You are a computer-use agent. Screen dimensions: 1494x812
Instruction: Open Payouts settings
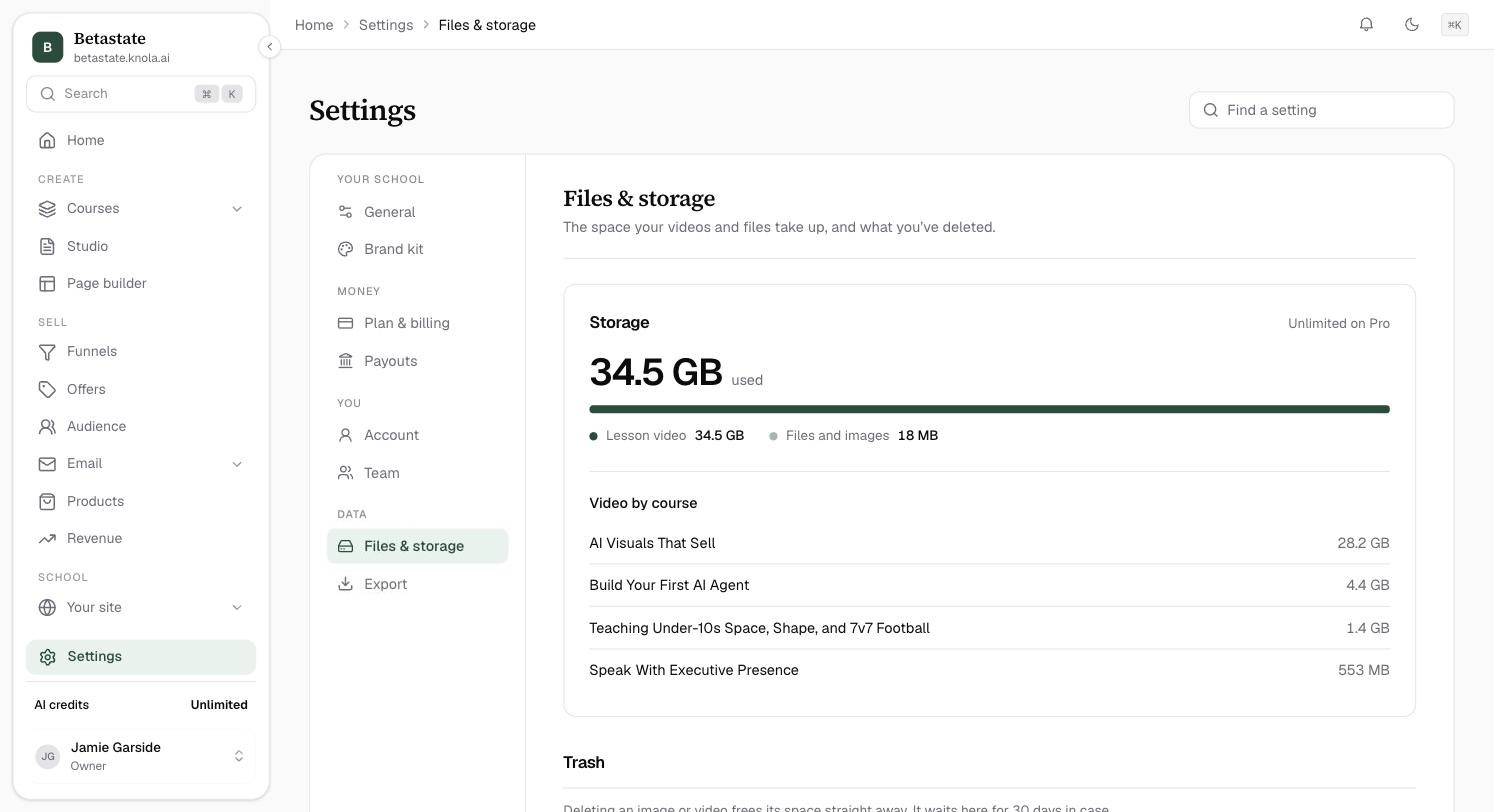coord(417,361)
